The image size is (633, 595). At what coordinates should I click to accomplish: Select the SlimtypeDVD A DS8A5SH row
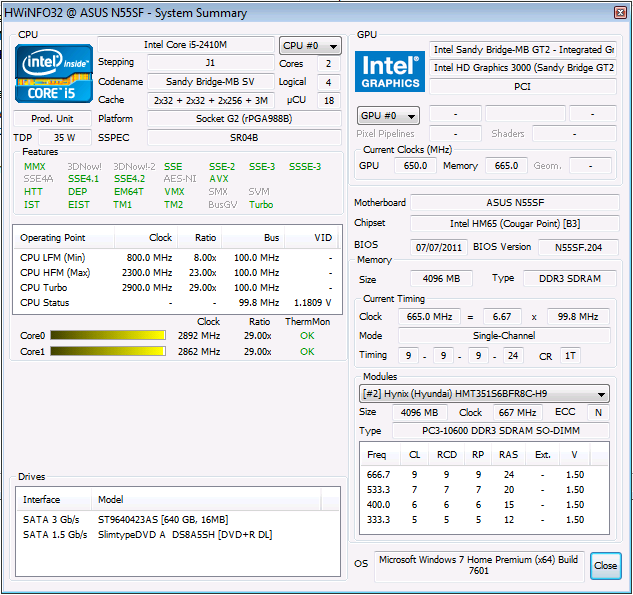pos(178,534)
